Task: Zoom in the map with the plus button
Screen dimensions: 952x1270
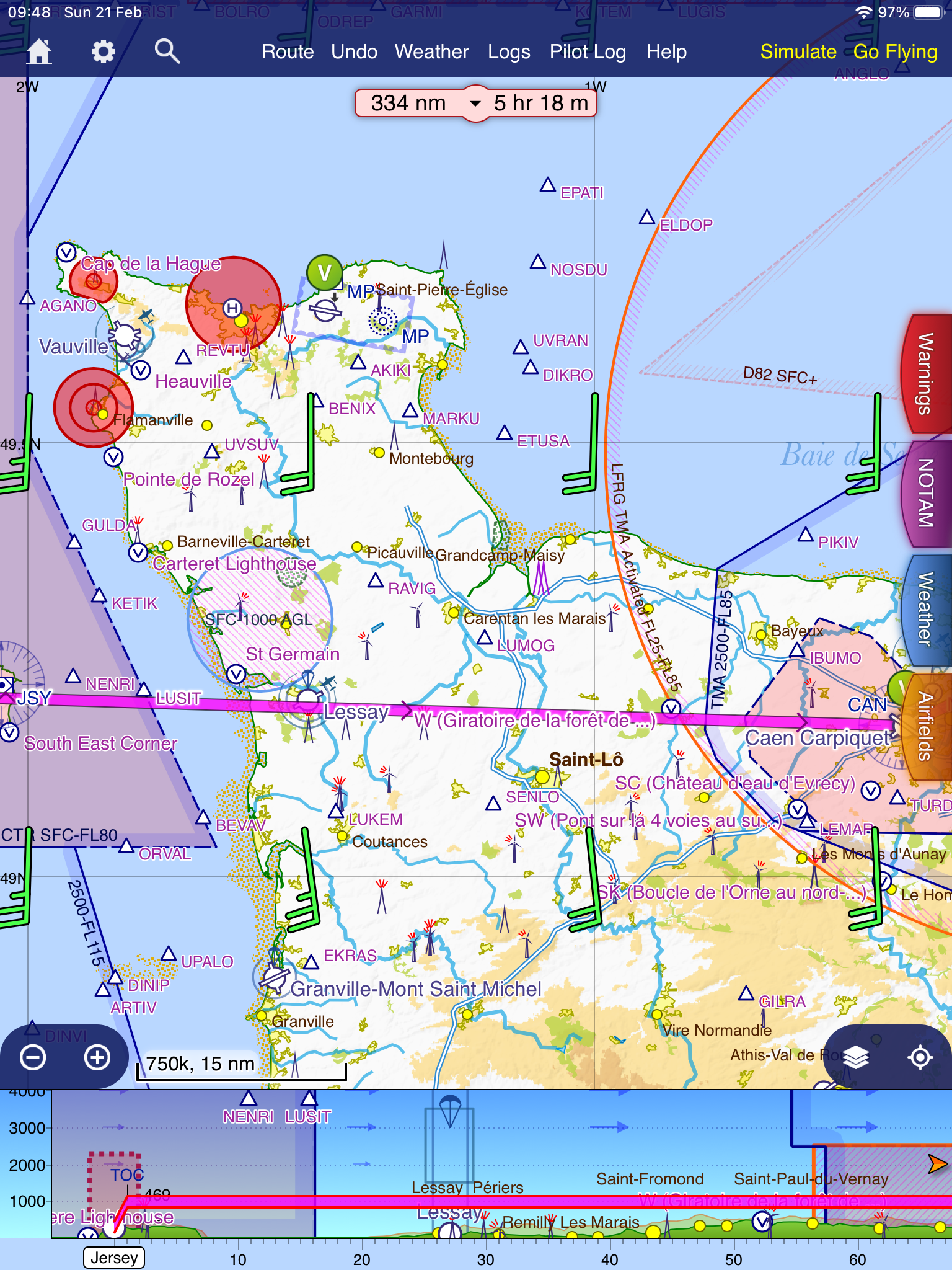Action: [97, 1057]
